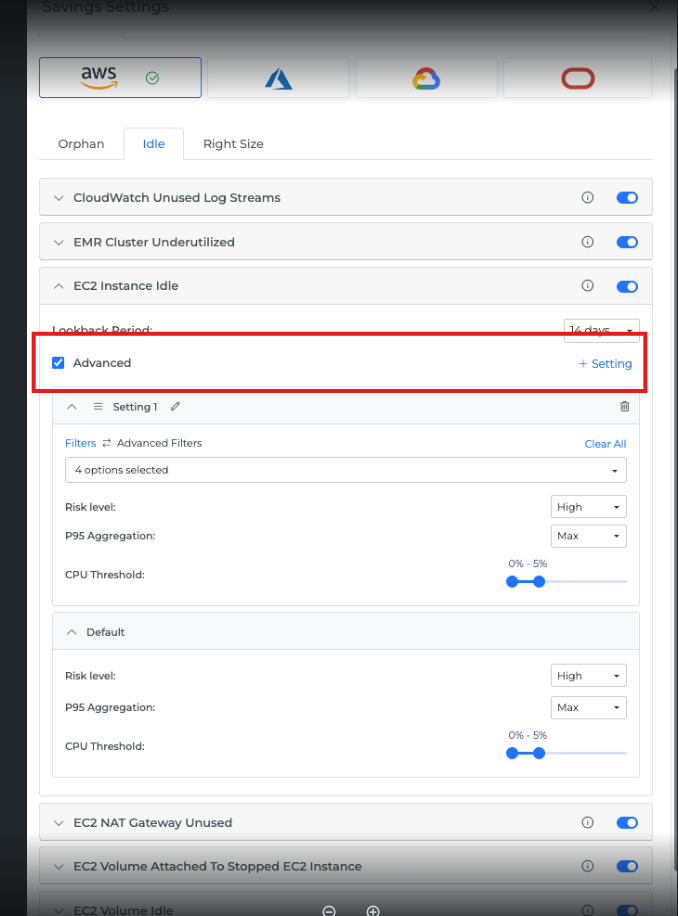This screenshot has height=916, width=678.
Task: Expand CloudWatch Unused Log Streams section
Action: coord(58,198)
